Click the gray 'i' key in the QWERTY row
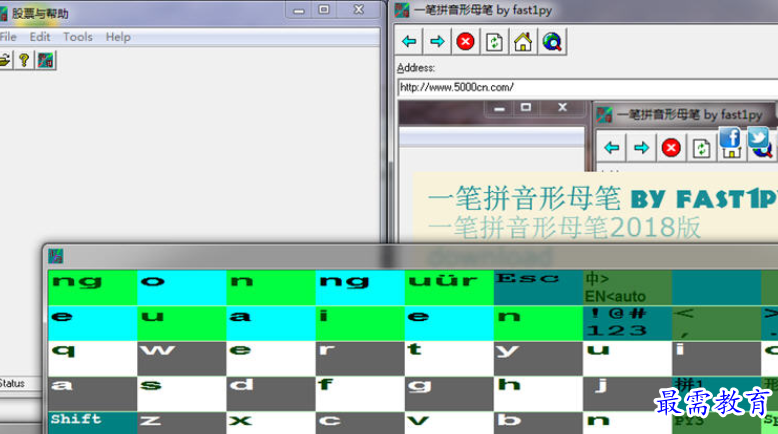The height and width of the screenshot is (434, 778). [716, 358]
